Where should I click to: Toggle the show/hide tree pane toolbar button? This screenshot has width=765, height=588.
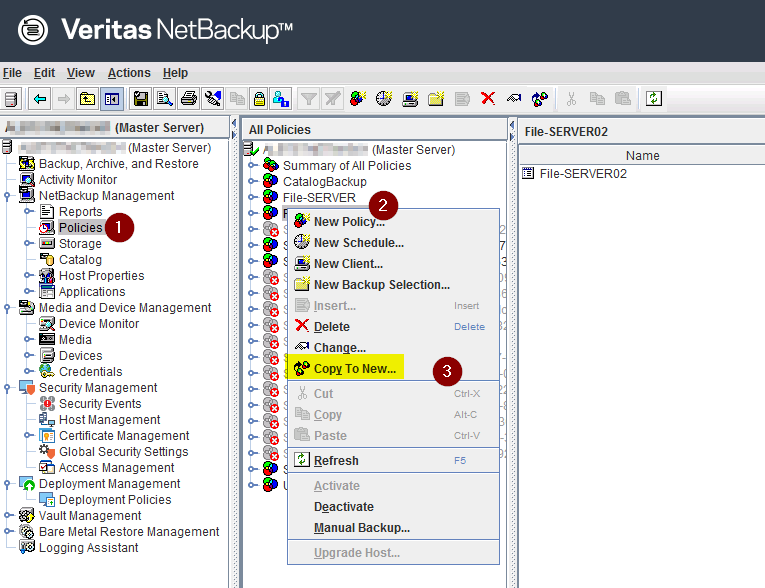click(112, 98)
